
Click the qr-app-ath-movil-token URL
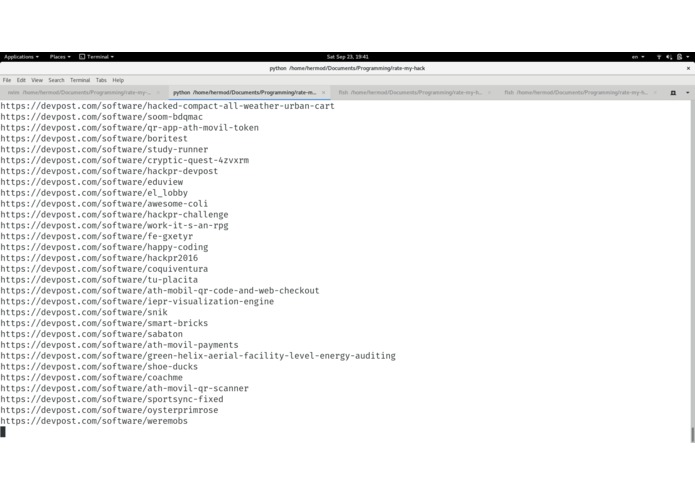129,128
